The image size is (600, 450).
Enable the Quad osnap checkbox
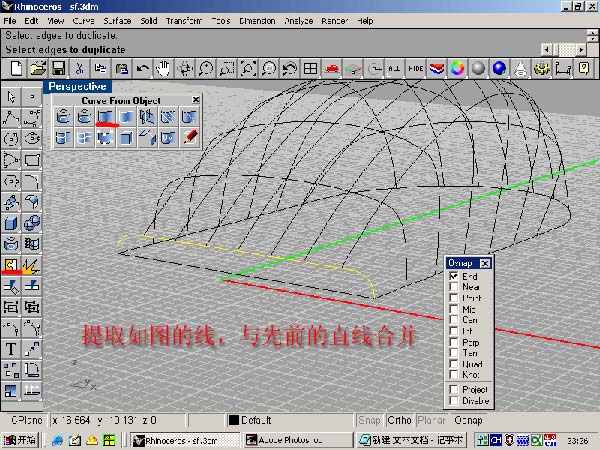click(x=454, y=364)
